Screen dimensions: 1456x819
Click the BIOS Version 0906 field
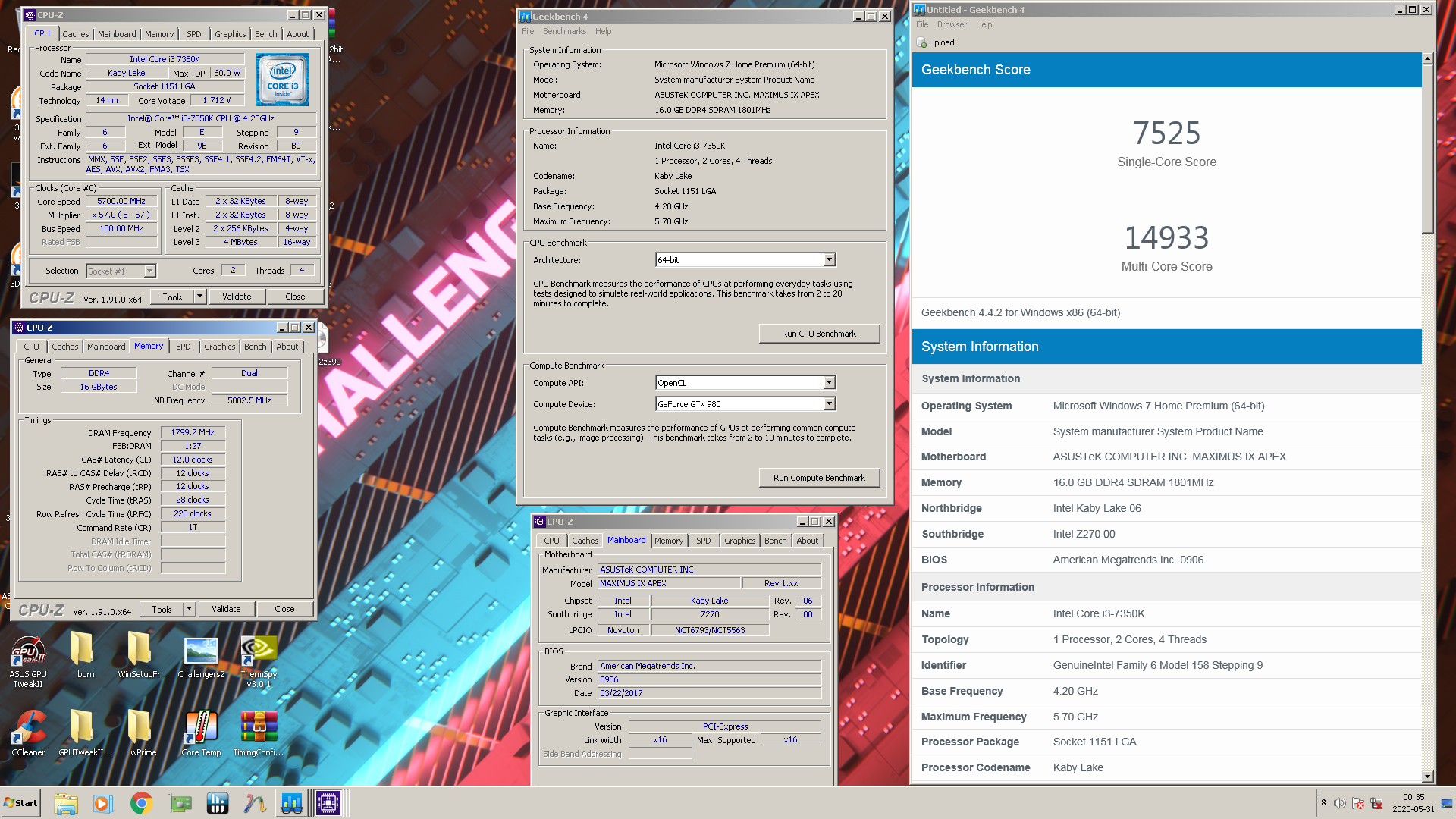709,679
